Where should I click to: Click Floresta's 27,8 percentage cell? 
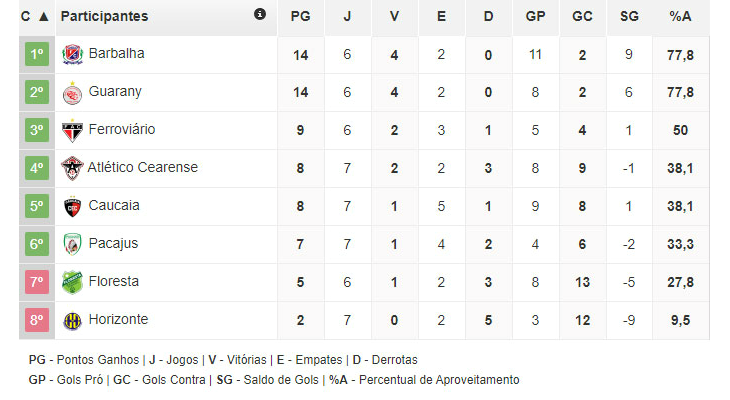point(680,282)
